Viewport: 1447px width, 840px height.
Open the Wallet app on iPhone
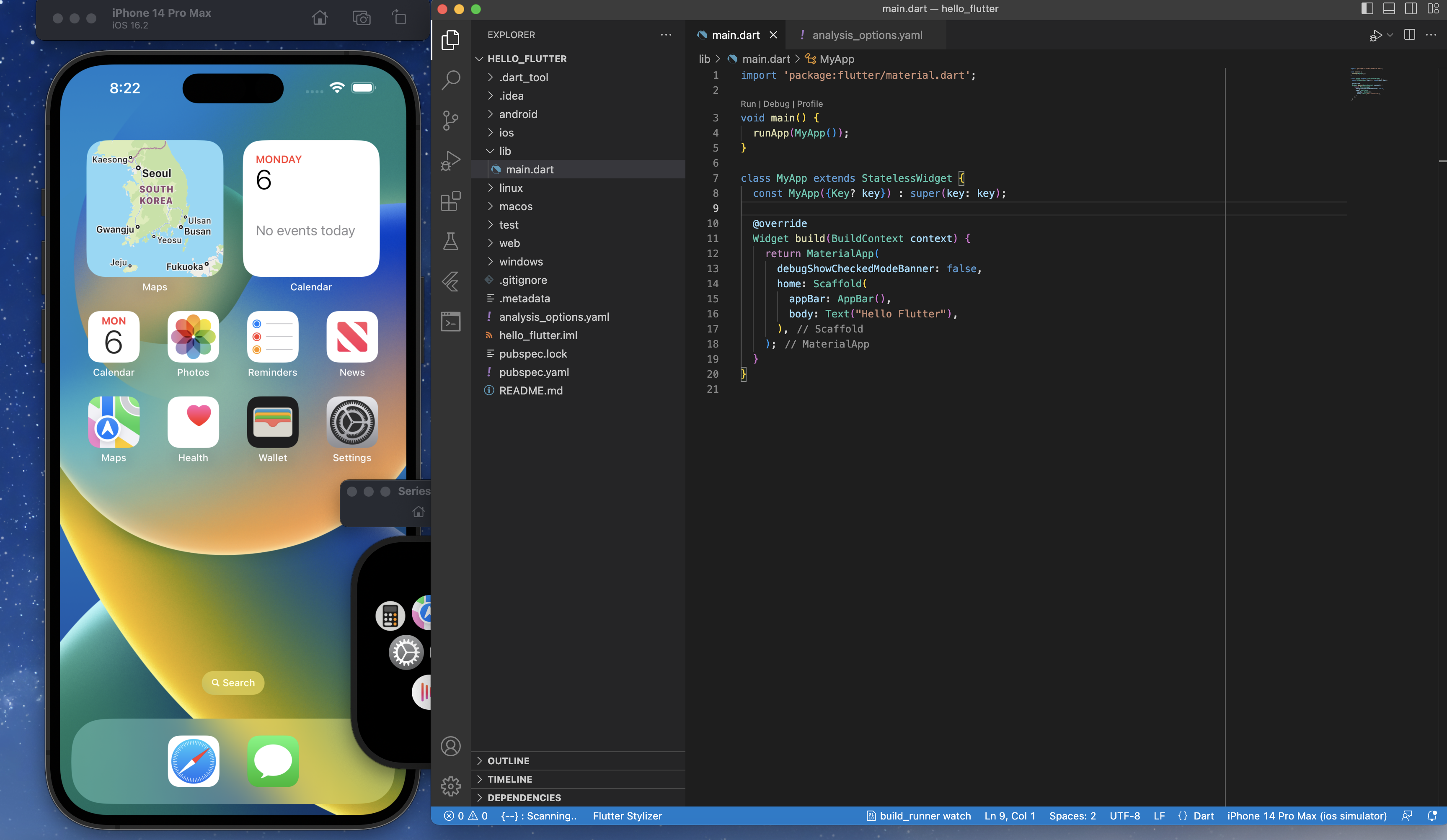(x=273, y=422)
